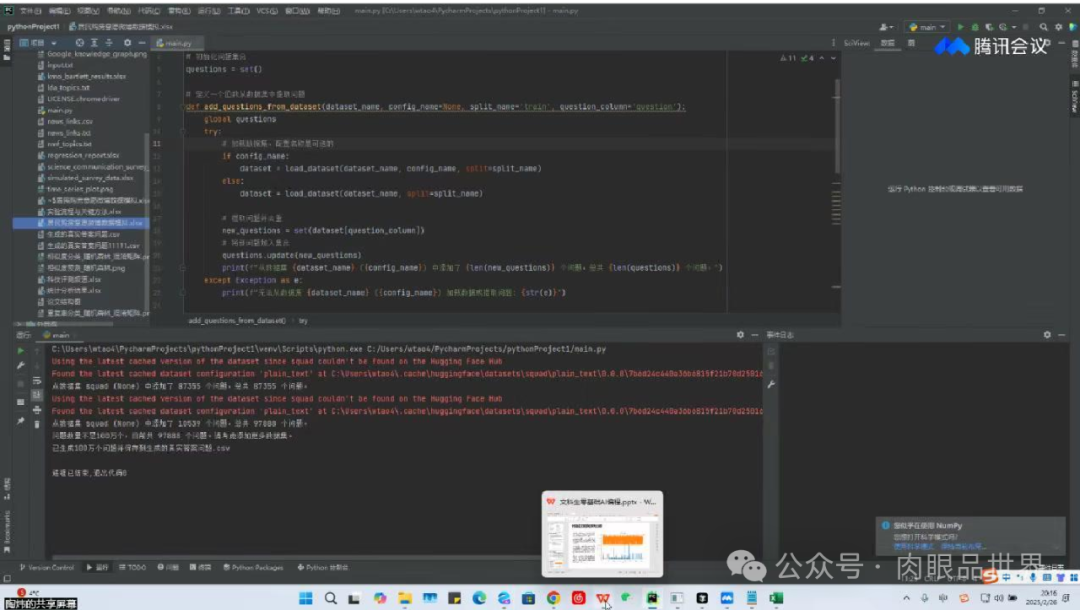Click the editor vertical scrollbar
The image size is (1080, 610).
click(837, 127)
